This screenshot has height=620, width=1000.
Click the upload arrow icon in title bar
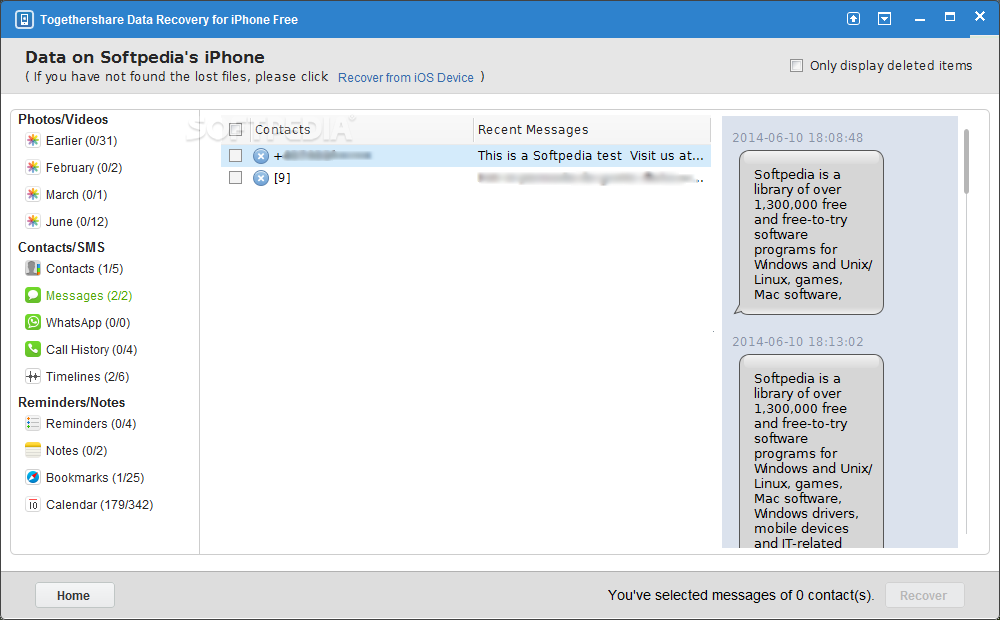coord(853,18)
